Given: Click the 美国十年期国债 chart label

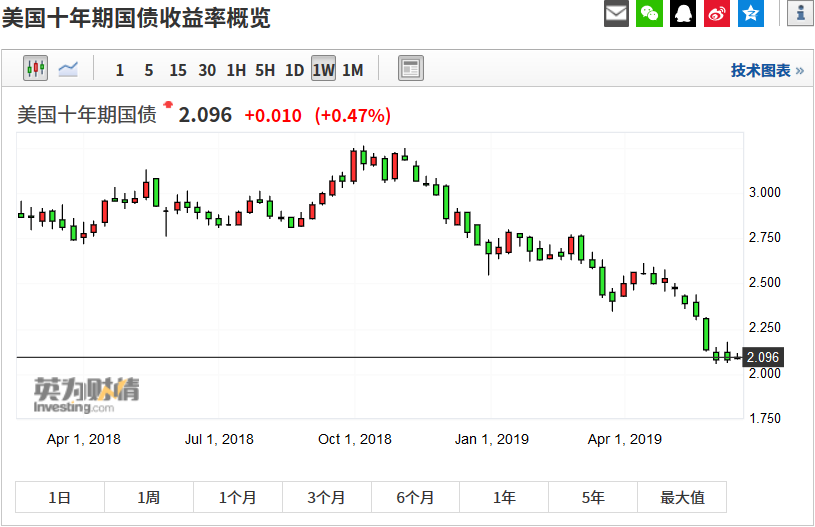Looking at the screenshot, I should [x=87, y=115].
